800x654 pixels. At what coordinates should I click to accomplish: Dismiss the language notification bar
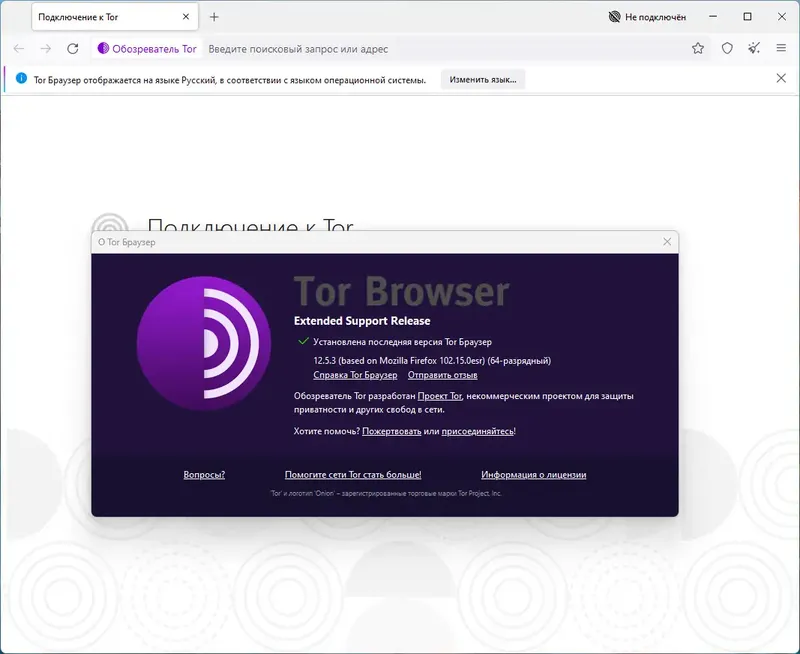pos(781,78)
